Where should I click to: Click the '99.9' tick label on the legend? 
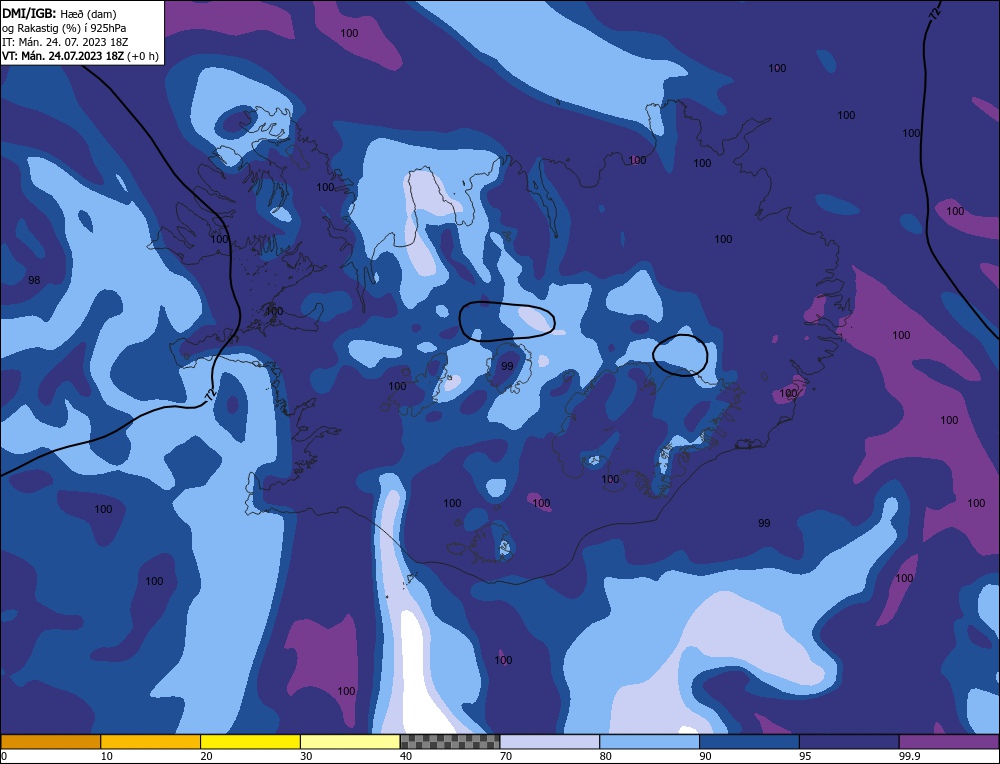(x=909, y=756)
